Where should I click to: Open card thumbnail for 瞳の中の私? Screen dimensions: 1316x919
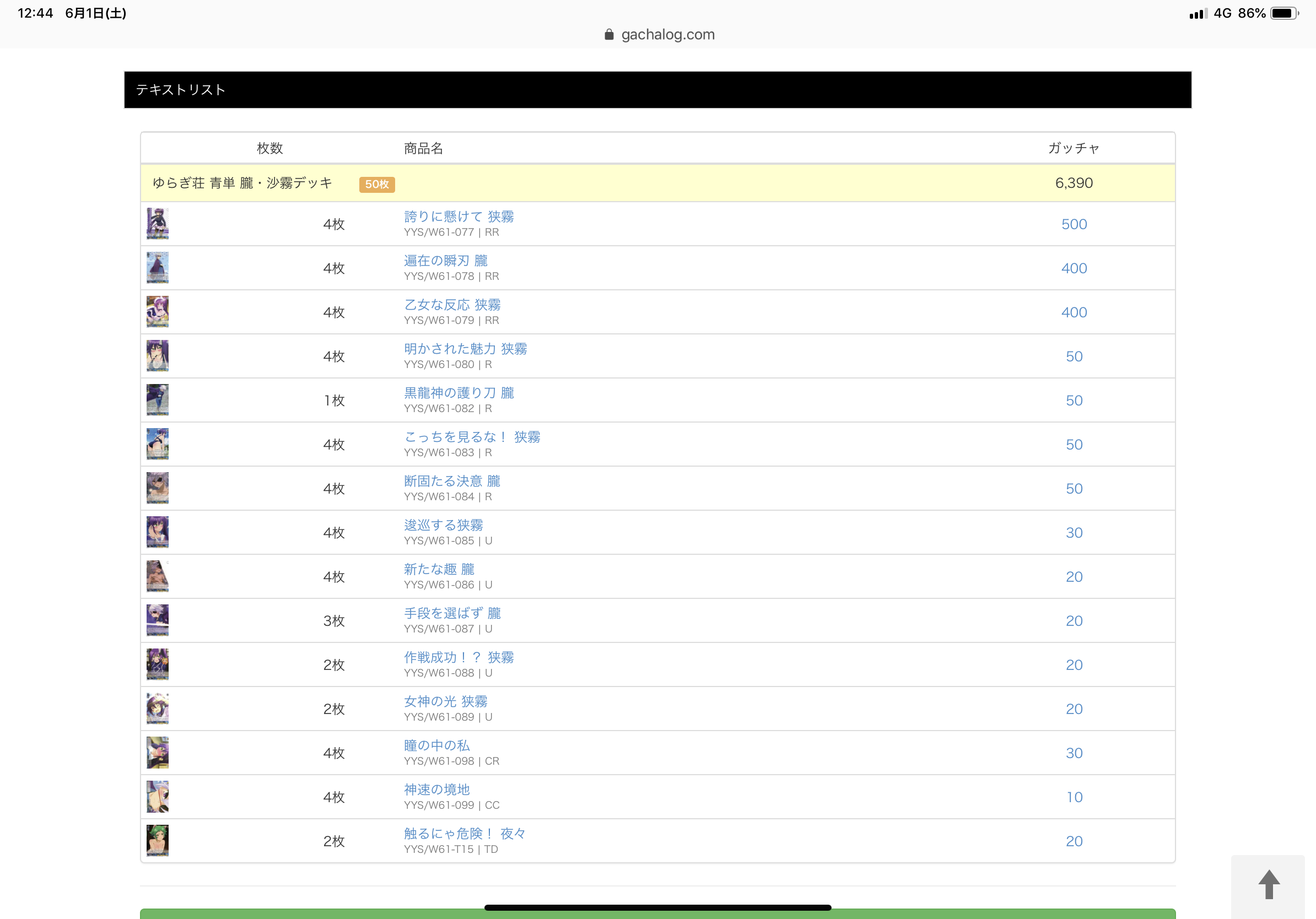(x=158, y=753)
